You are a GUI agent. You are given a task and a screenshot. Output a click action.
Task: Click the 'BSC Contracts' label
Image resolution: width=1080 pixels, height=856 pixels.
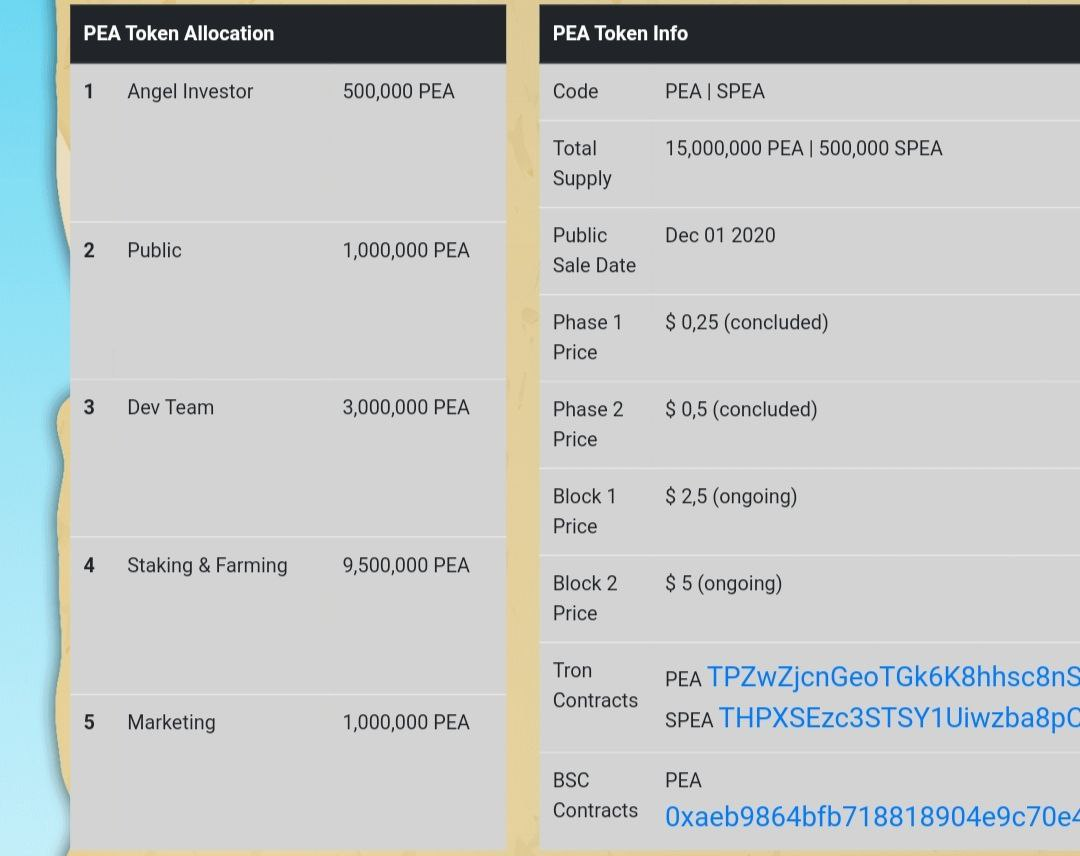pyautogui.click(x=595, y=795)
